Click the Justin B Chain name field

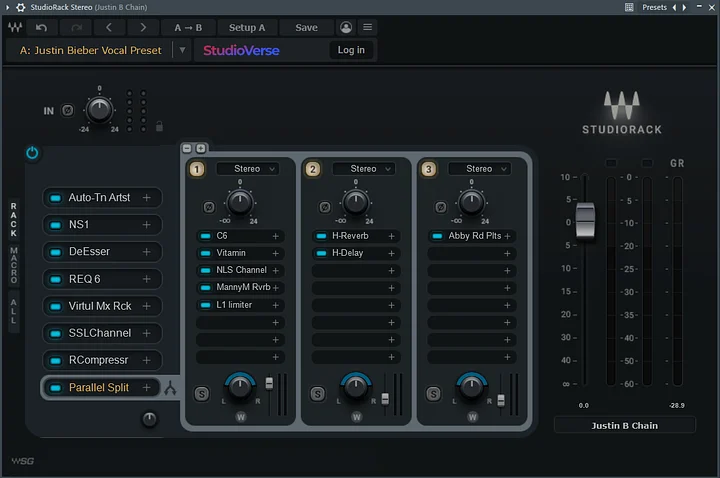click(x=624, y=426)
